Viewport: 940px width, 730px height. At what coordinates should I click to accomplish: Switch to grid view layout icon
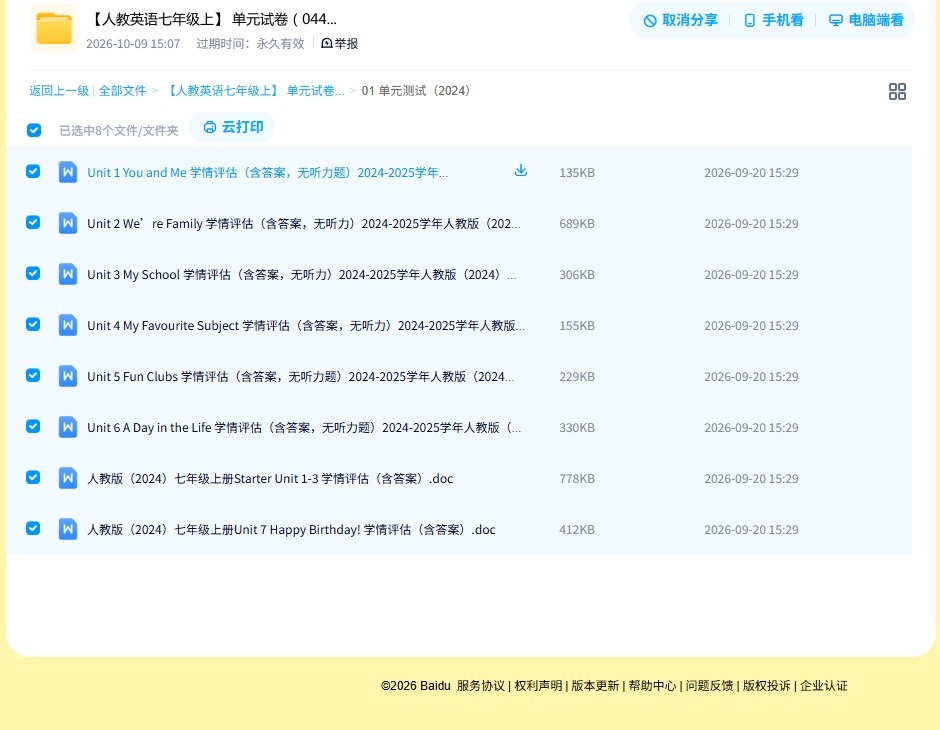(x=897, y=91)
